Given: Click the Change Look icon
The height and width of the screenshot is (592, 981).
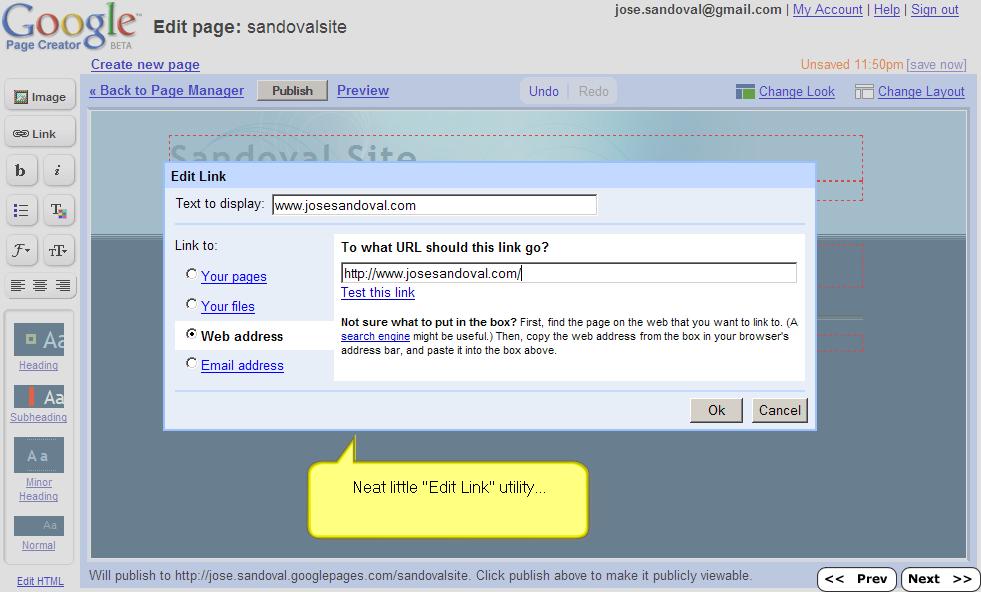Looking at the screenshot, I should coord(745,92).
